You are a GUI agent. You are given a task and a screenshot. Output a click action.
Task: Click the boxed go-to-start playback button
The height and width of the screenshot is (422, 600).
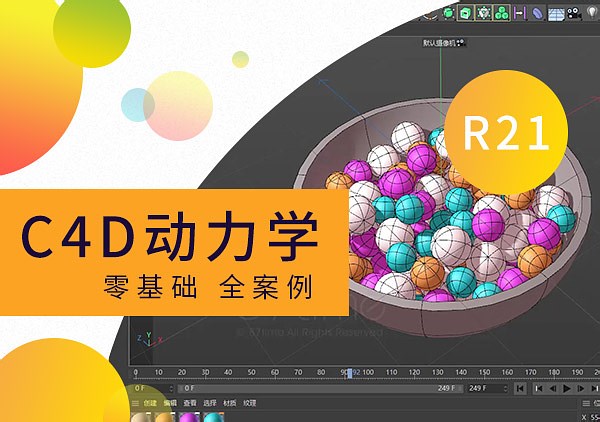(x=520, y=388)
